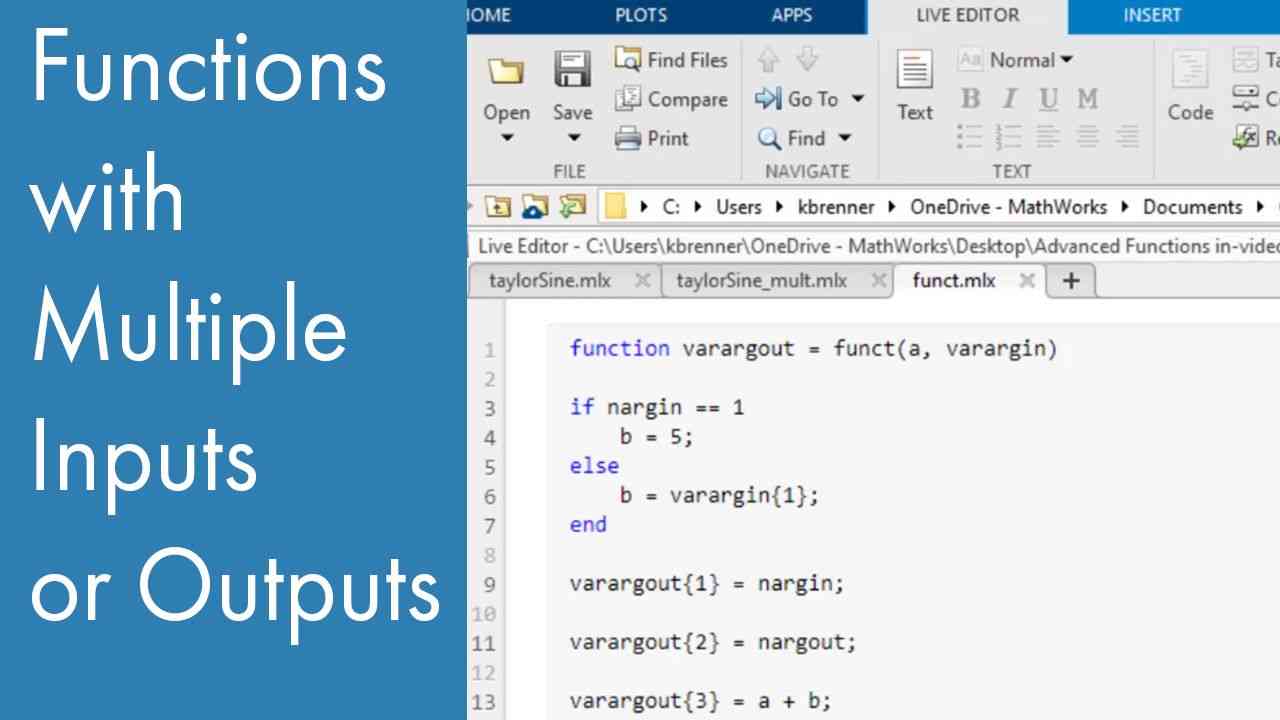This screenshot has width=1280, height=720.
Task: Click code line 9 varargout{1} assignment
Action: (x=706, y=584)
